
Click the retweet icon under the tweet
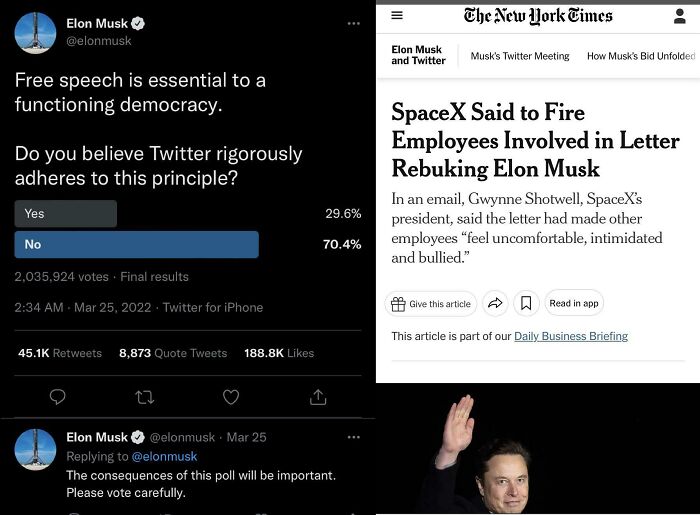144,397
